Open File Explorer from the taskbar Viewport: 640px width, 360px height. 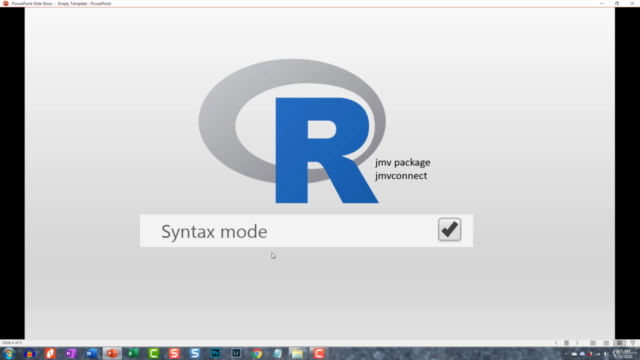tap(298, 353)
